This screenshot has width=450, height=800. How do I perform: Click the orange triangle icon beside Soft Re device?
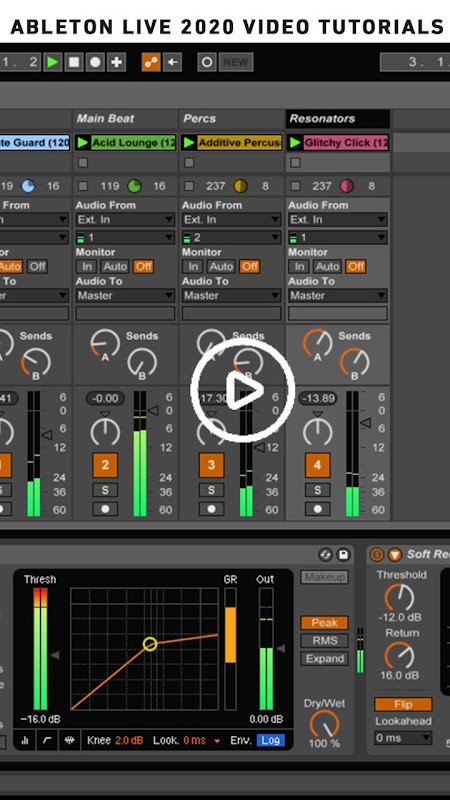[395, 555]
